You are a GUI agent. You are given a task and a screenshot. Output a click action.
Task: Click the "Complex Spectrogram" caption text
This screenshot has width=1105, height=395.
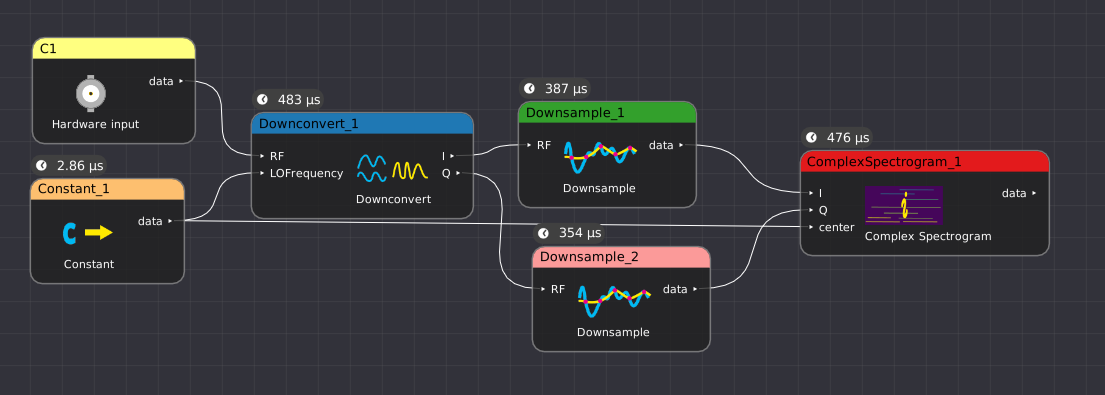click(x=928, y=237)
